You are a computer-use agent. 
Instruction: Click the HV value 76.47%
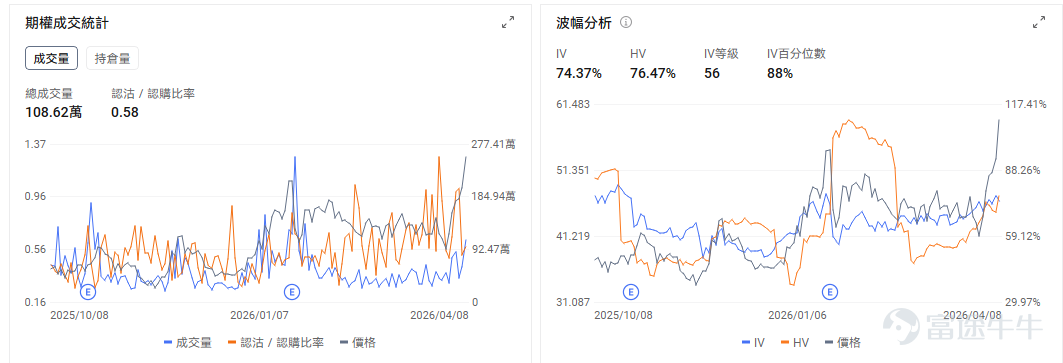653,73
